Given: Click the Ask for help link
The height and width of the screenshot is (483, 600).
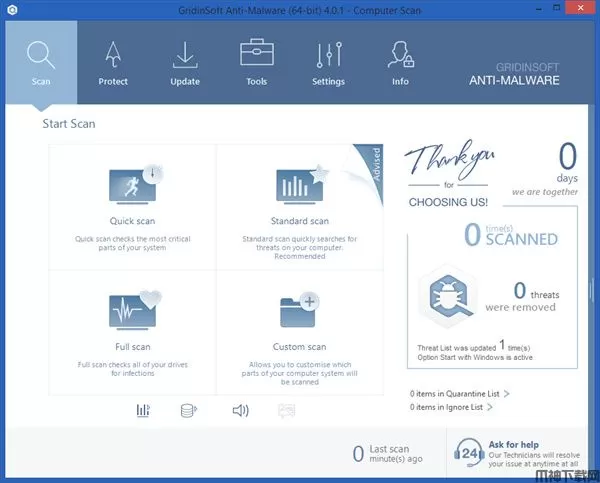Looking at the screenshot, I should (514, 445).
